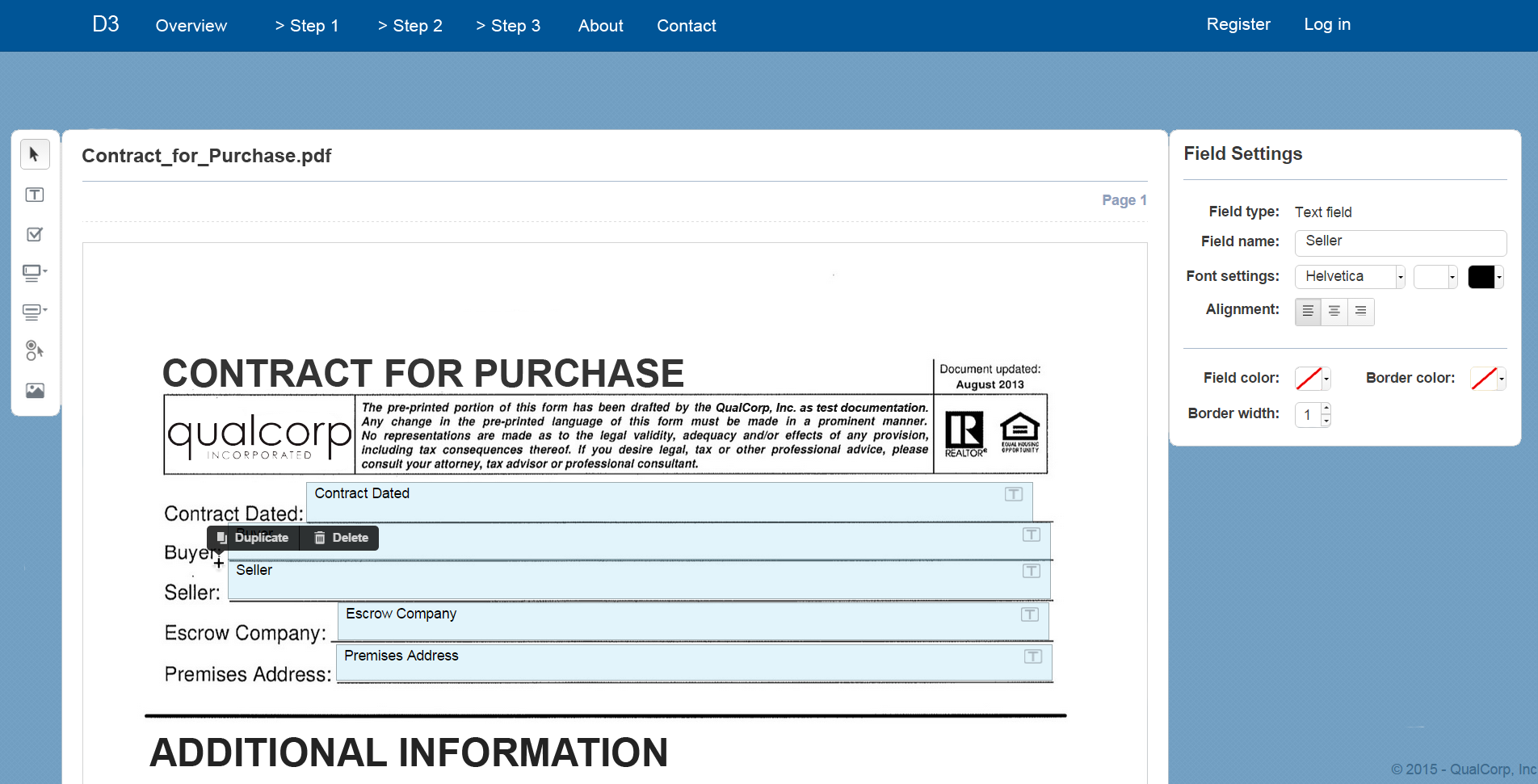1538x784 pixels.
Task: Select the Premises Address form field
Action: [695, 663]
